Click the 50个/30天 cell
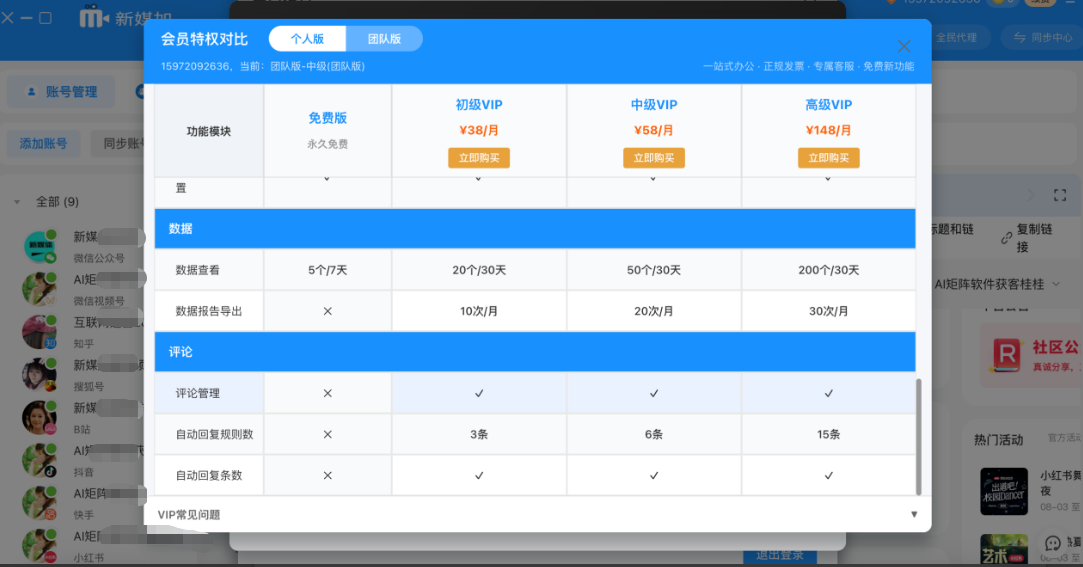Screen dimensions: 1083x567 click(x=653, y=270)
